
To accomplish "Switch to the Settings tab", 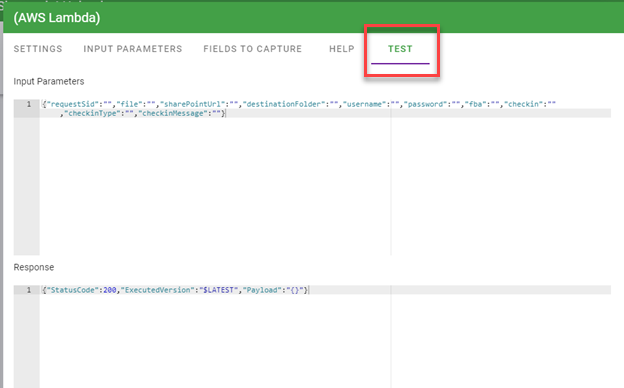I will click(x=38, y=49).
